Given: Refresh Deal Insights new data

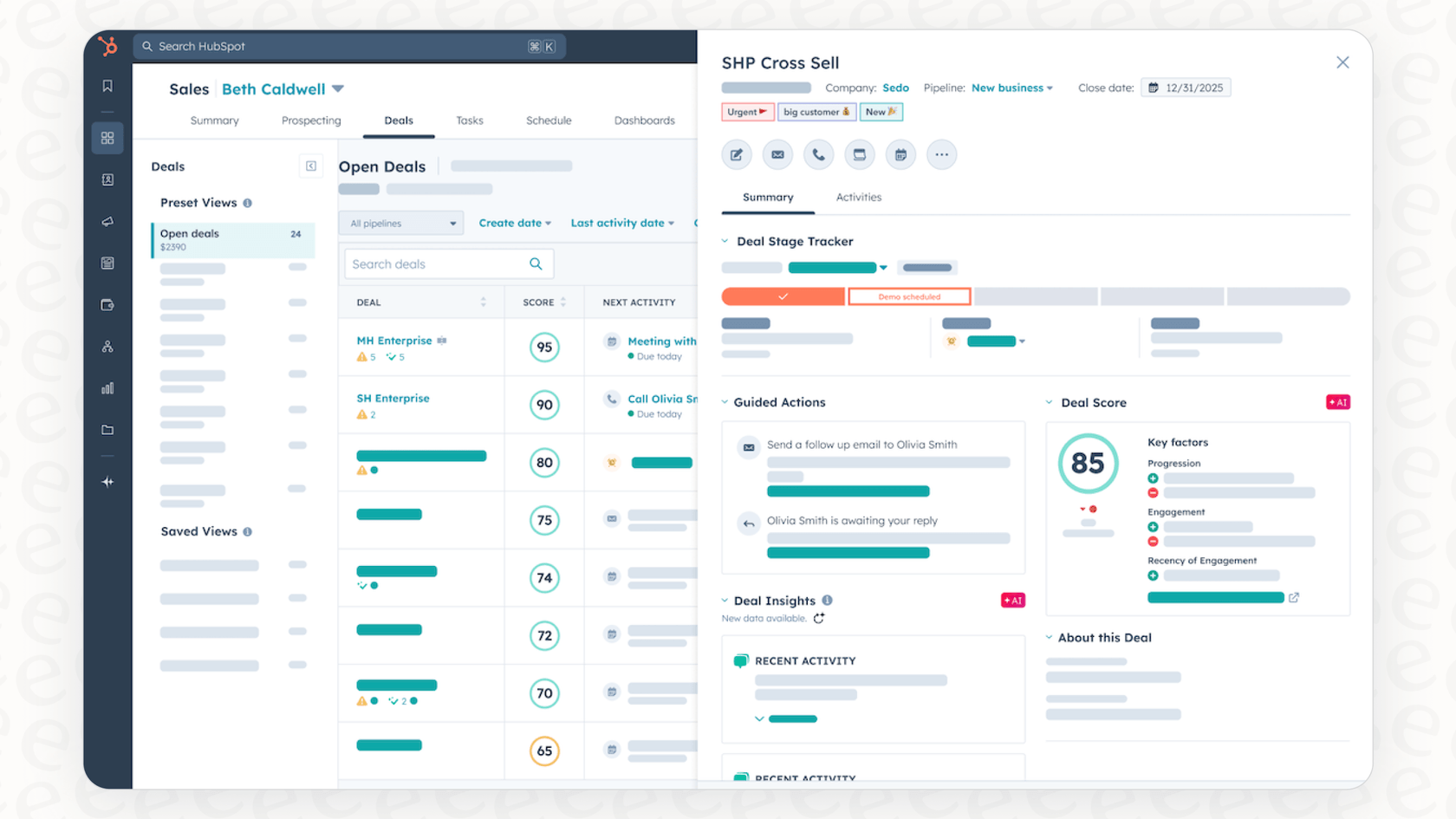Looking at the screenshot, I should (819, 618).
